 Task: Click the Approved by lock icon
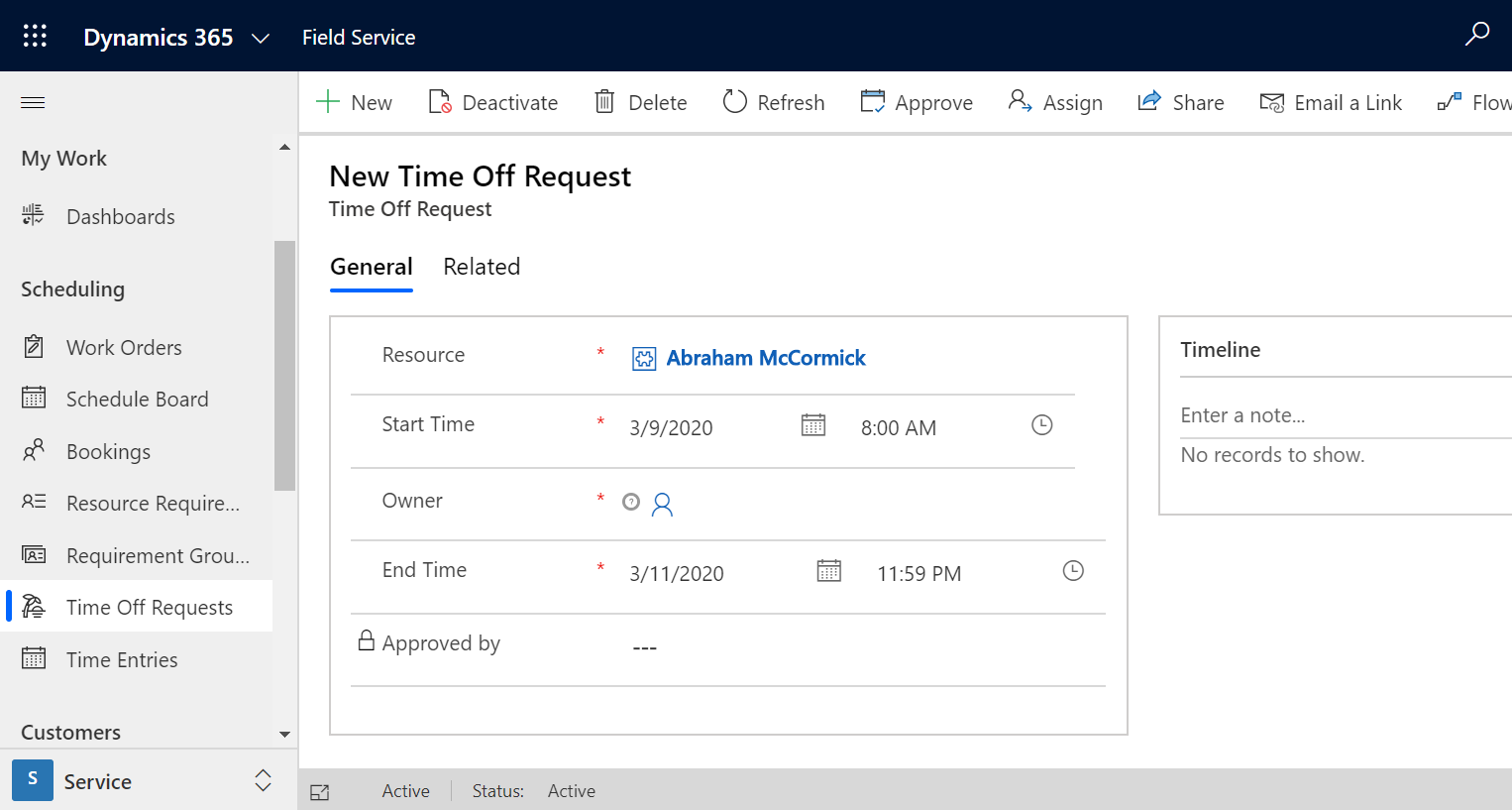coord(367,640)
